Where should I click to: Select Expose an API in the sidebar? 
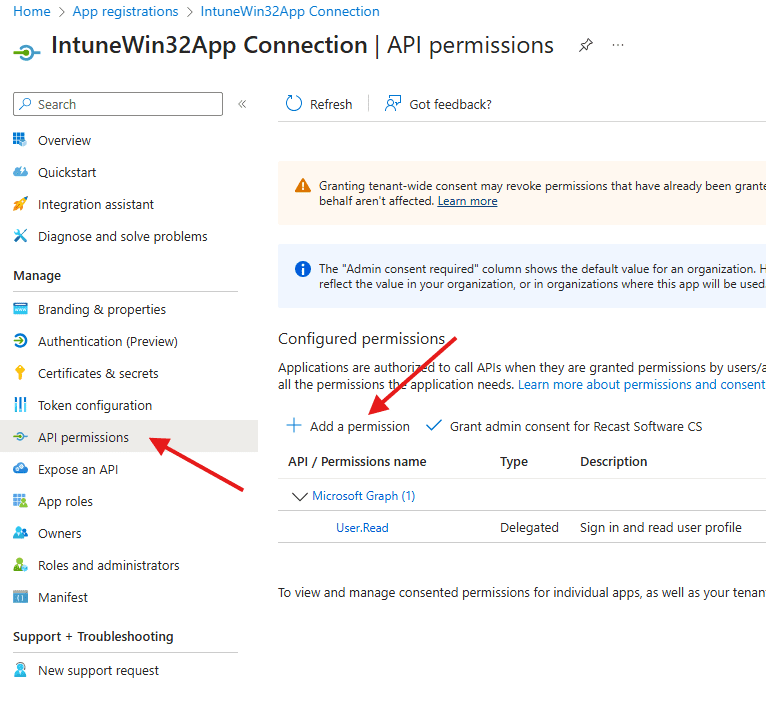pos(78,469)
